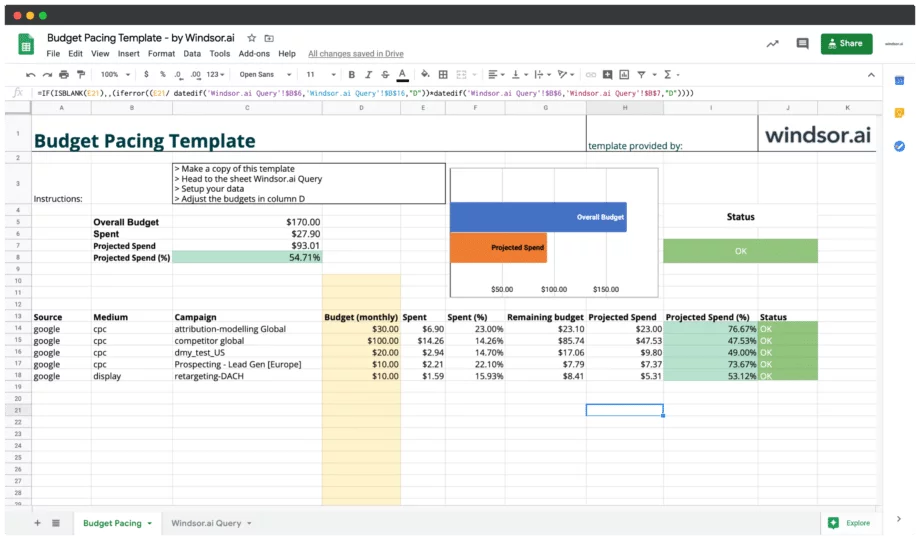Open the Data menu

(x=192, y=53)
